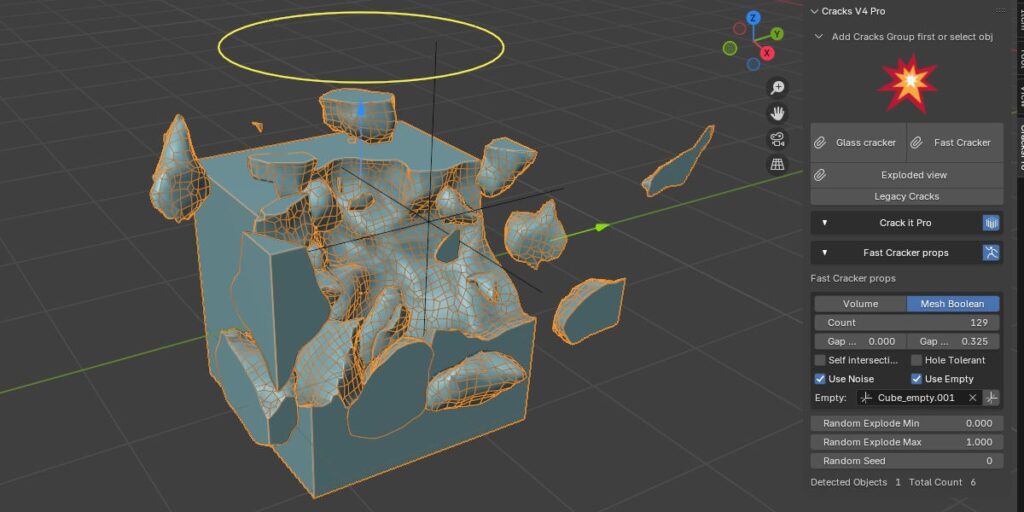Click the yellow circle above the cube
This screenshot has height=512, width=1024.
coord(361,48)
